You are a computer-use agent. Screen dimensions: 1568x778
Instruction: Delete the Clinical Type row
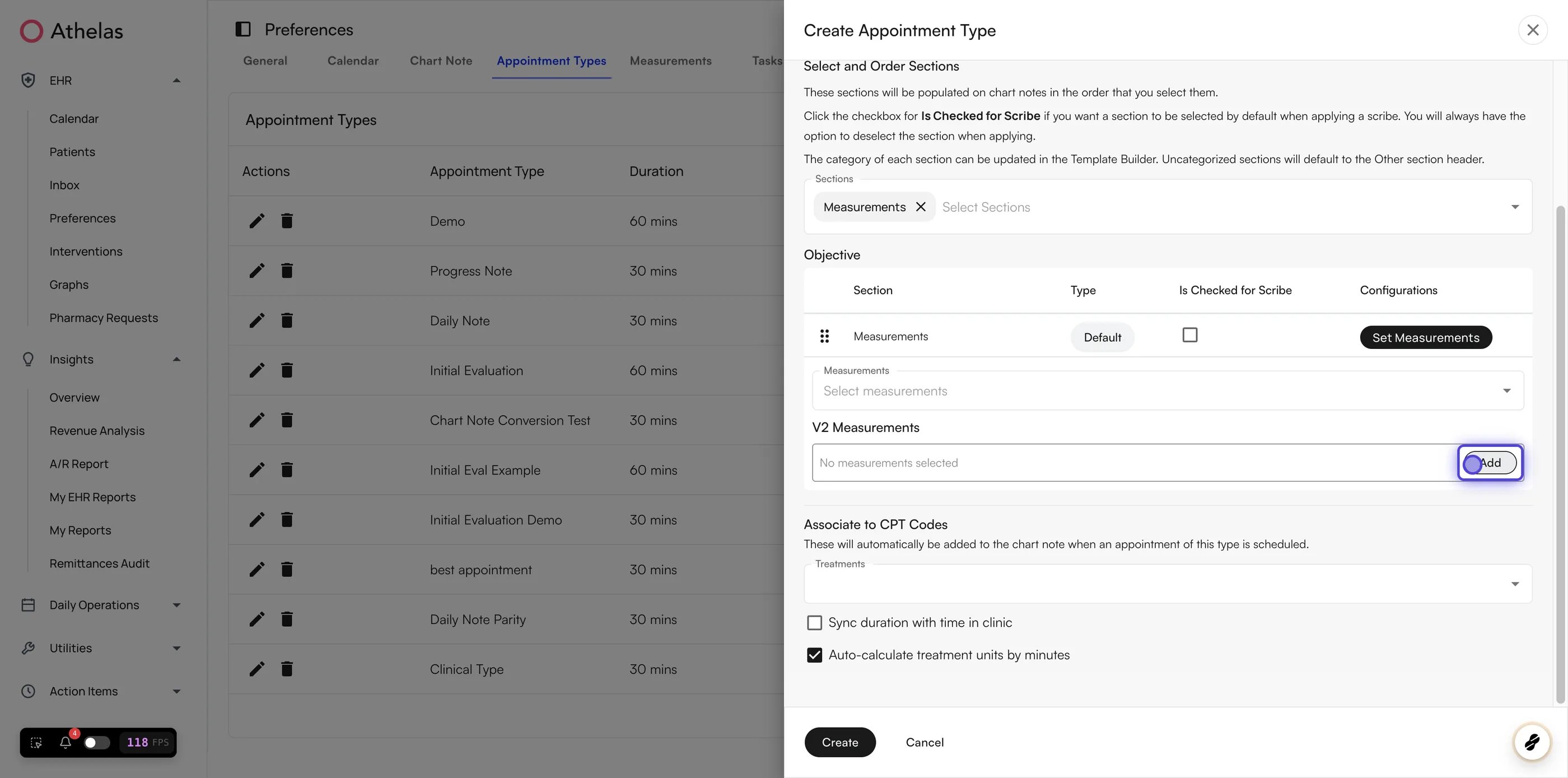287,669
